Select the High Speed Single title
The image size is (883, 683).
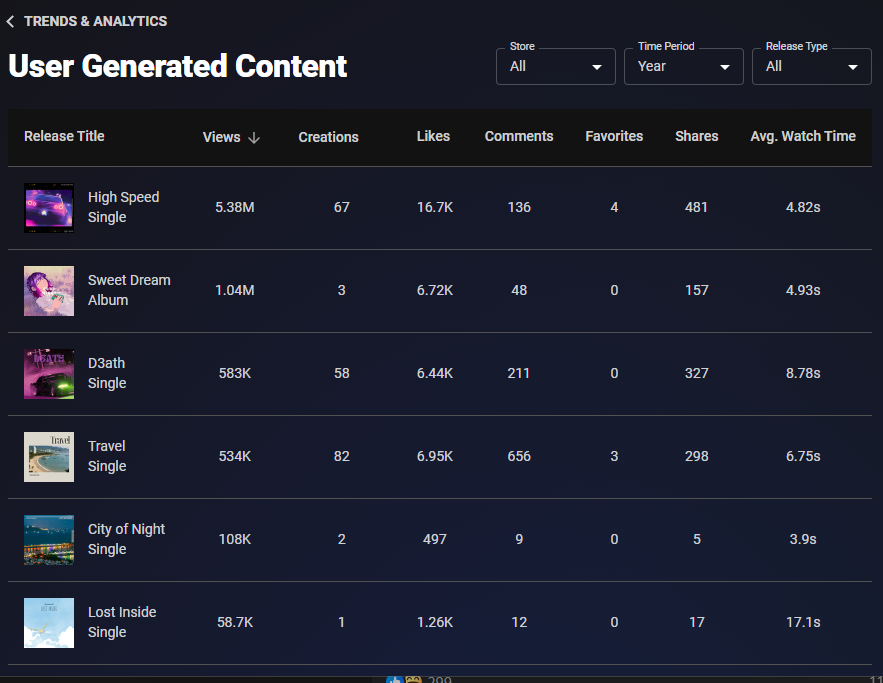[123, 207]
